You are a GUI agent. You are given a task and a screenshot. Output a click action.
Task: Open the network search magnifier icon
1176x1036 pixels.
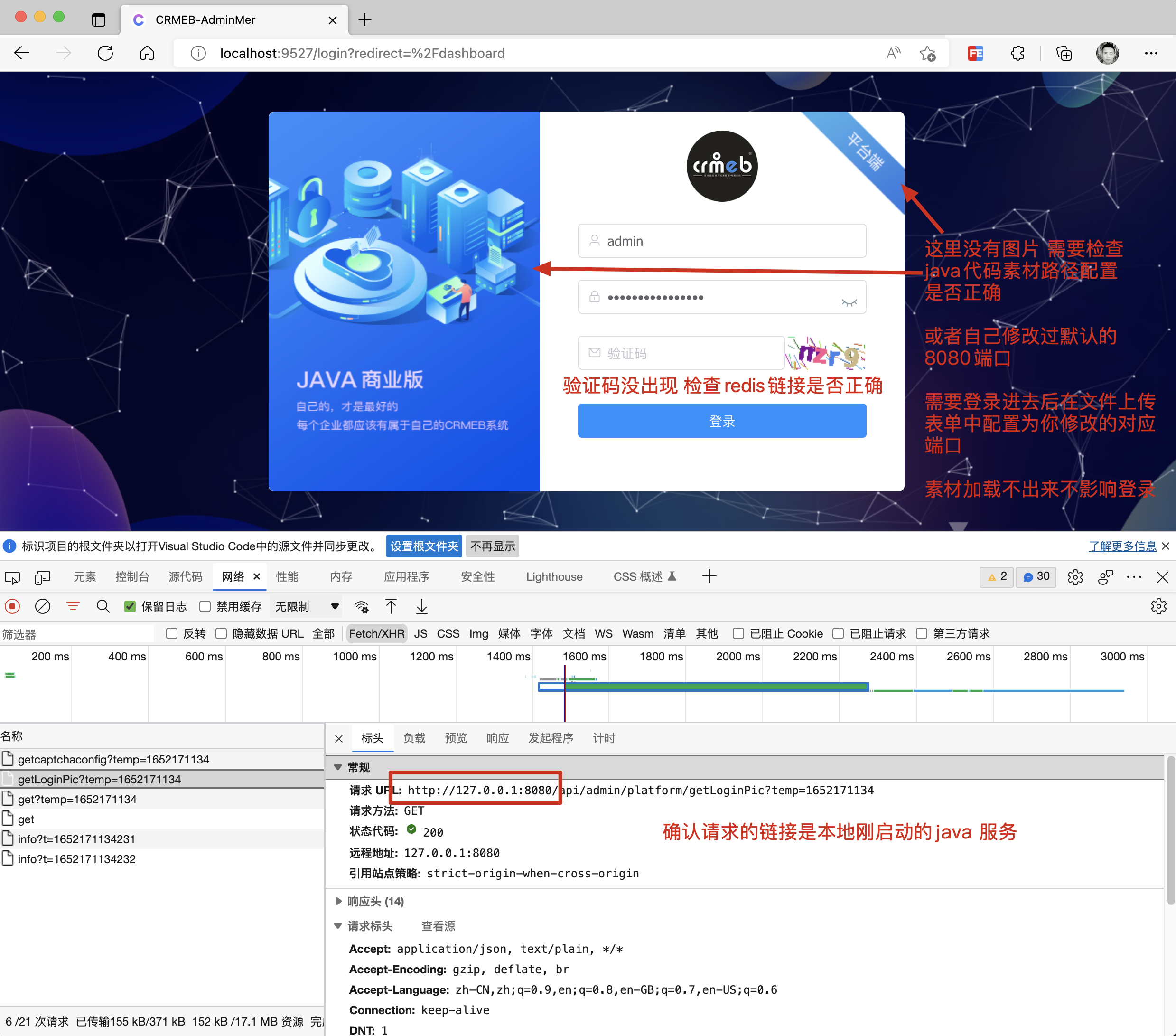tap(103, 607)
